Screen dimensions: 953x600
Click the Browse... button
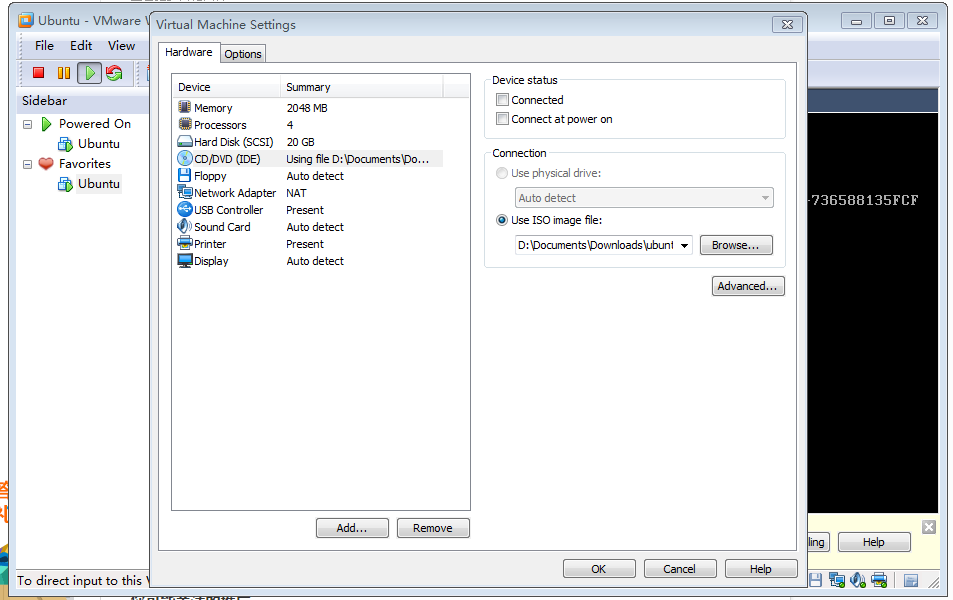point(735,245)
